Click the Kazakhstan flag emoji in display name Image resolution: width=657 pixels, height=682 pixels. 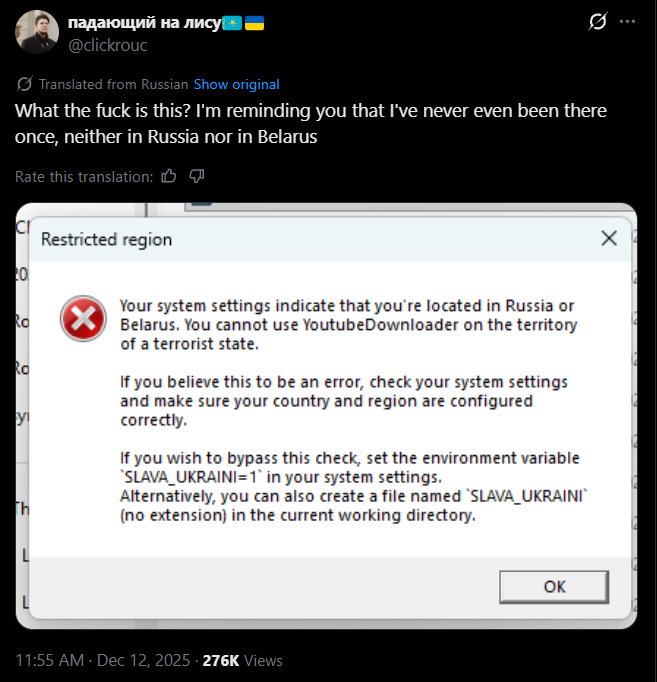click(x=232, y=23)
